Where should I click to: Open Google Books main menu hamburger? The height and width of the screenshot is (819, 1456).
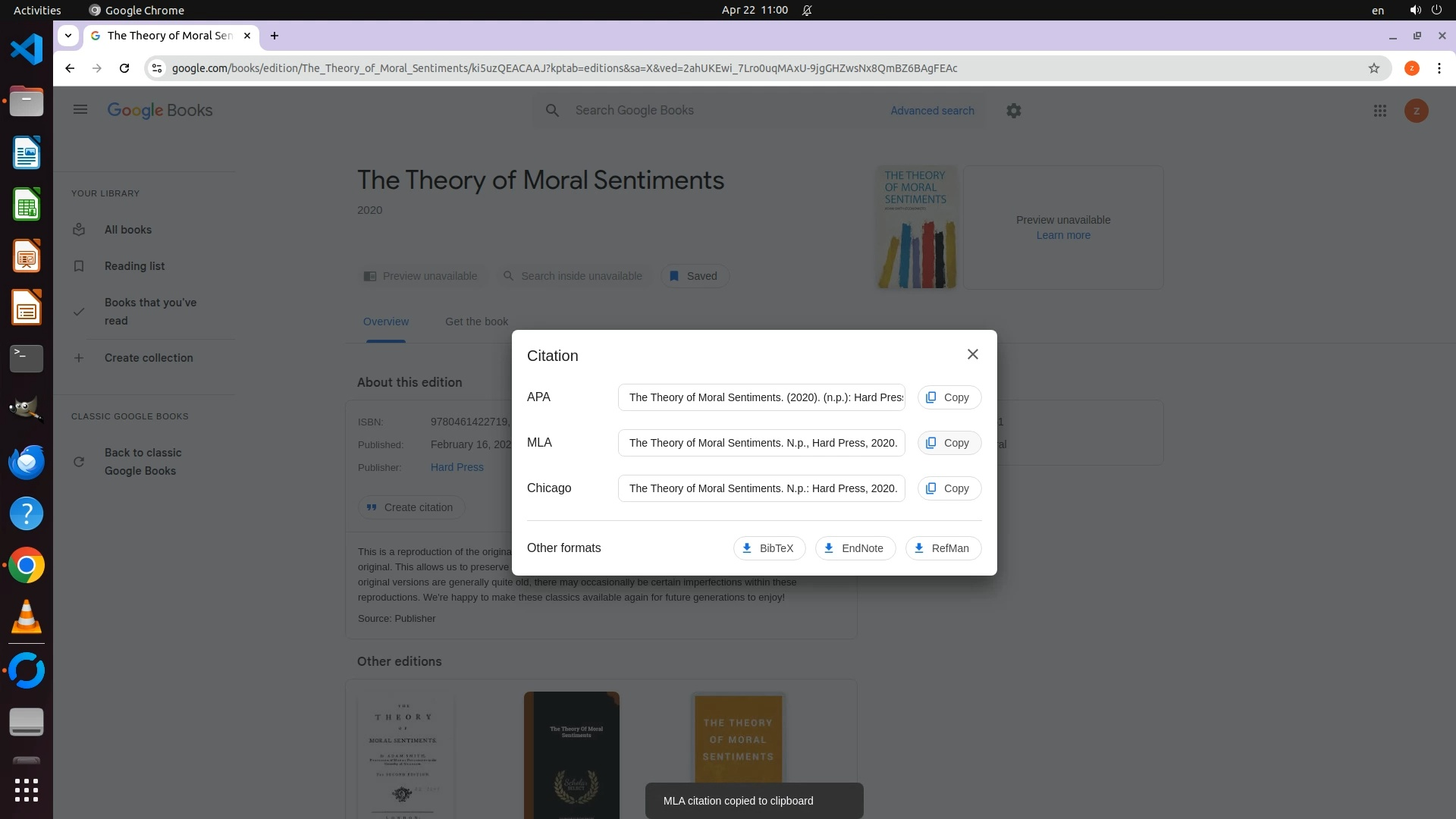80,110
